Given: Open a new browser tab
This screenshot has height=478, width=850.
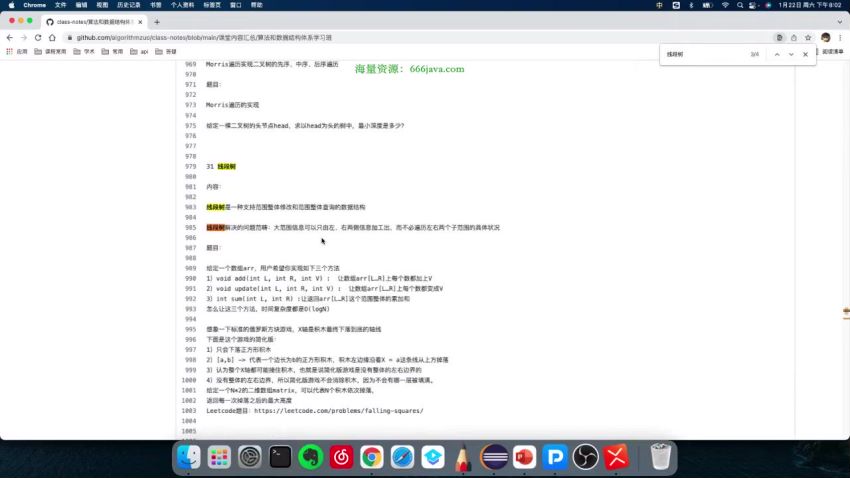Looking at the screenshot, I should (156, 21).
